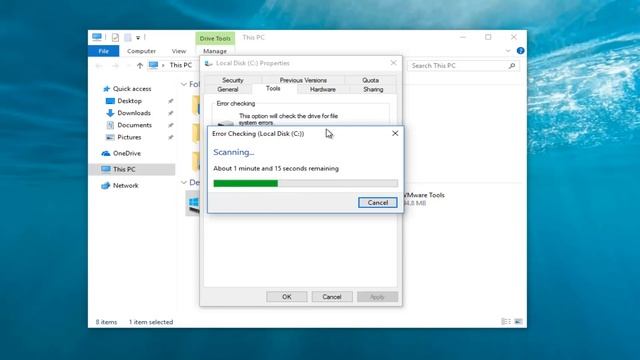This screenshot has width=640, height=360.
Task: Click the New folder quick access icon
Action: click(128, 38)
